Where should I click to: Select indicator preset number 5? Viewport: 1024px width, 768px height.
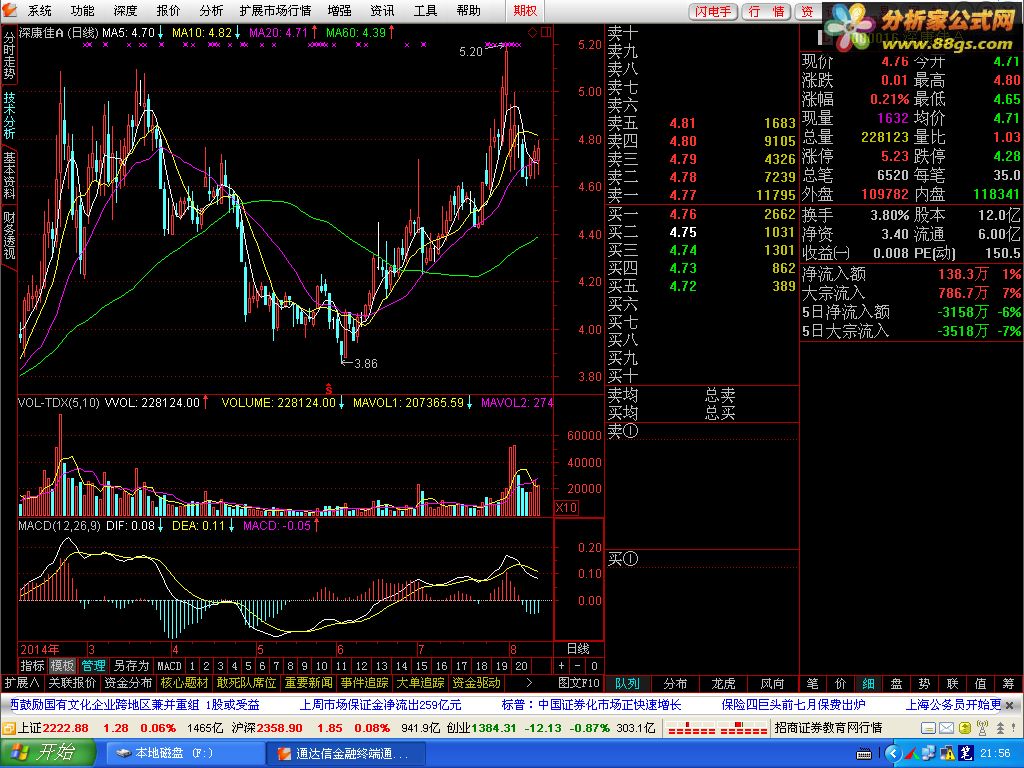pyautogui.click(x=248, y=666)
